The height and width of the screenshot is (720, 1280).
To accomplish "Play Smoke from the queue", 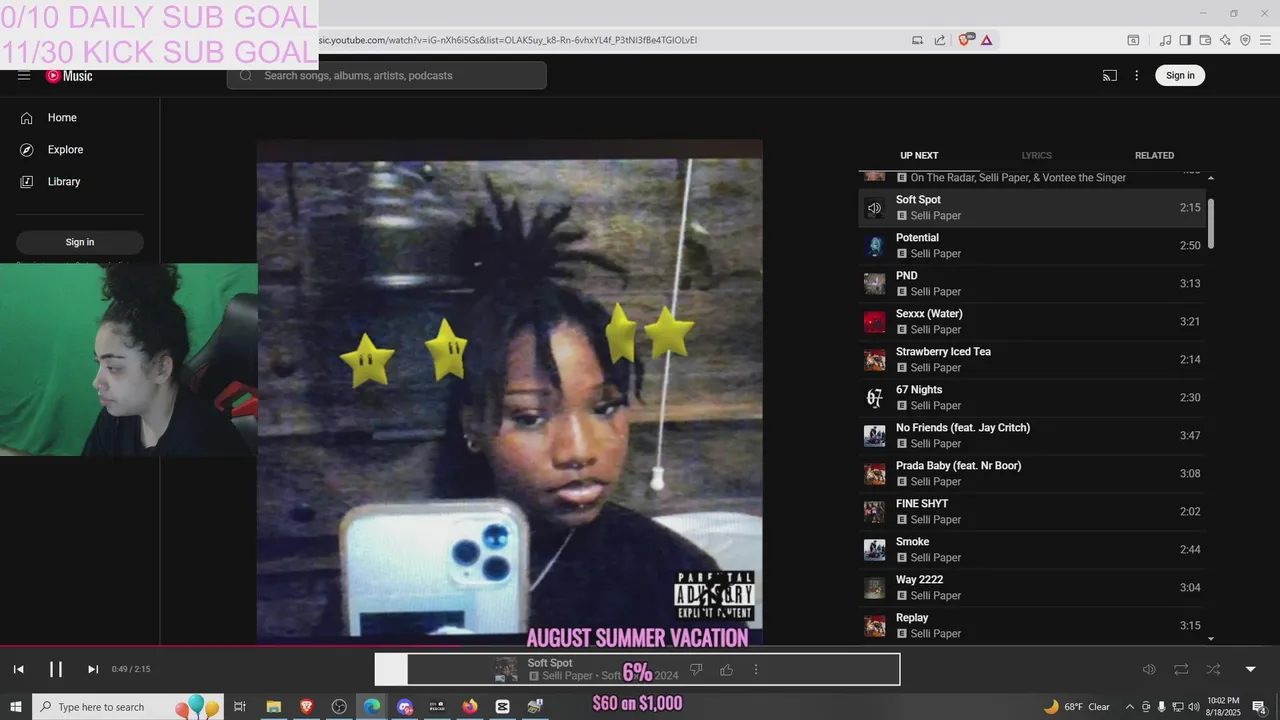I will 1032,550.
